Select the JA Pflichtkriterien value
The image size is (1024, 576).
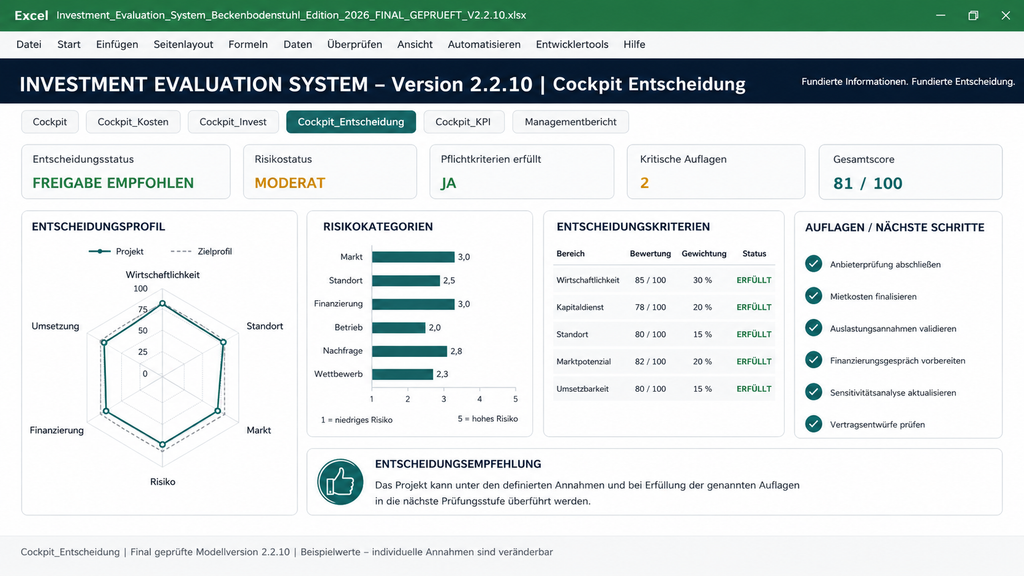[x=449, y=184]
